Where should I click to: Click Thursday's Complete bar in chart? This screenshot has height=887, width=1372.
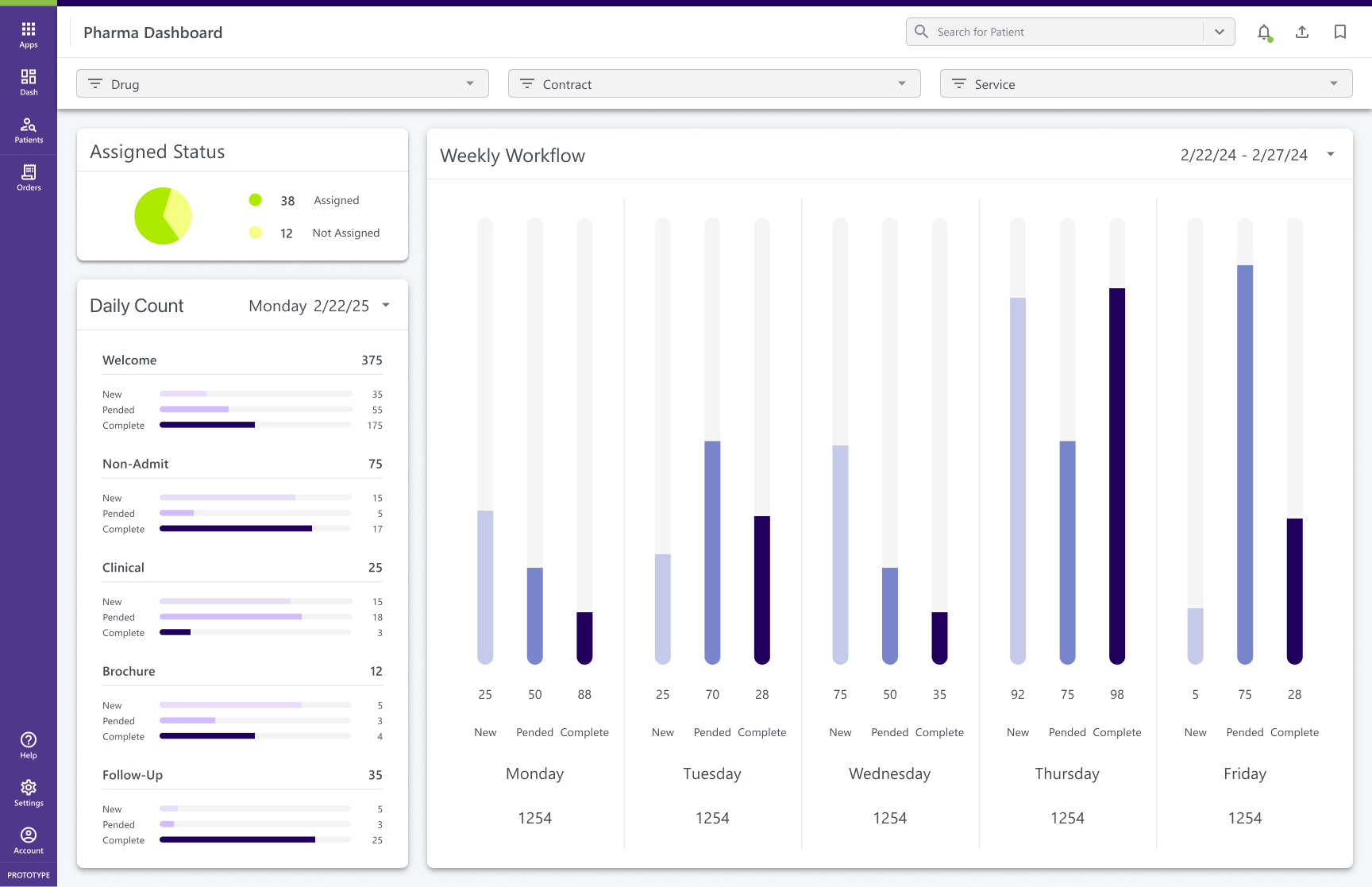(1117, 476)
